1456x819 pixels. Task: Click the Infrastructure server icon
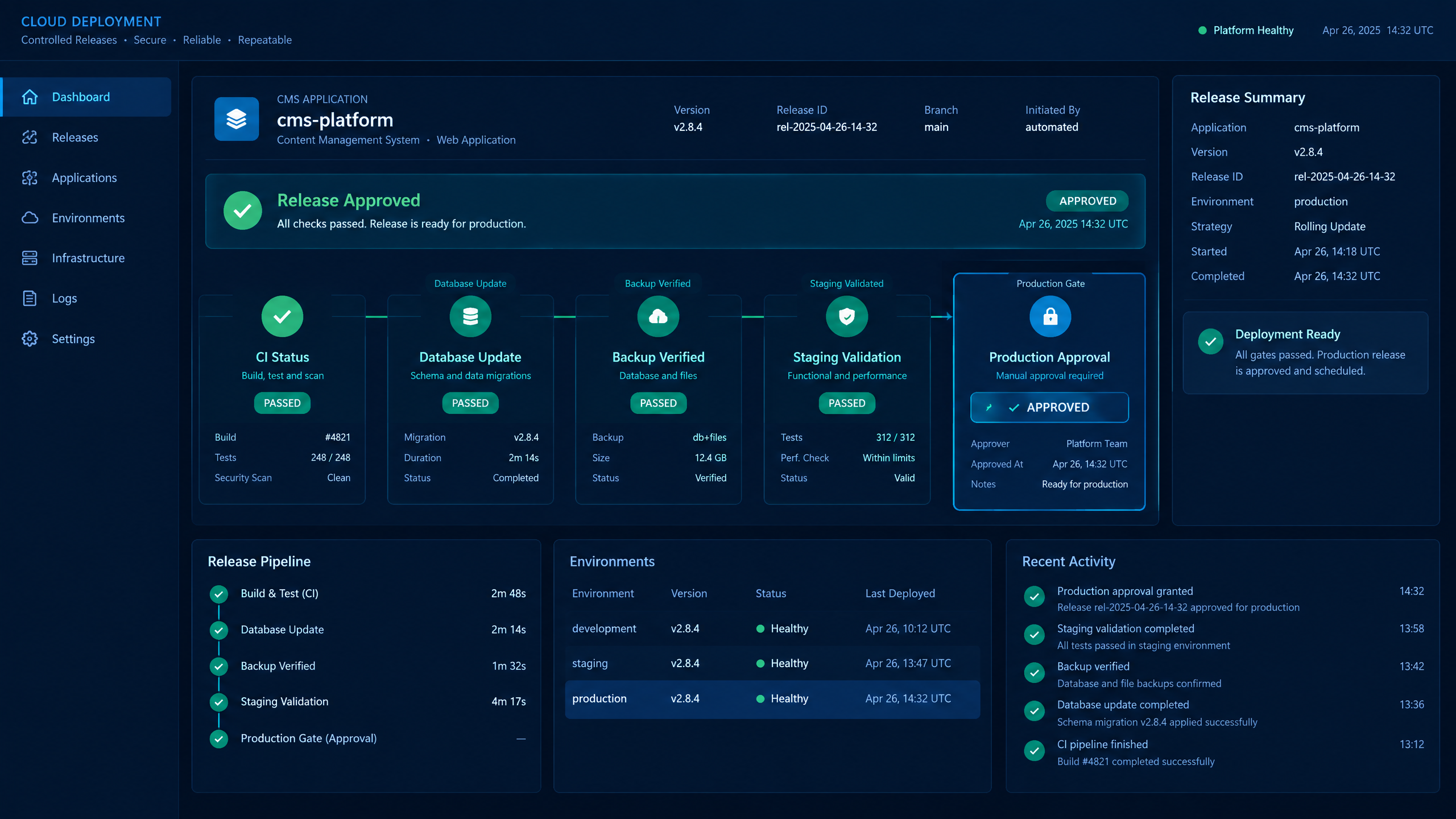(x=30, y=258)
